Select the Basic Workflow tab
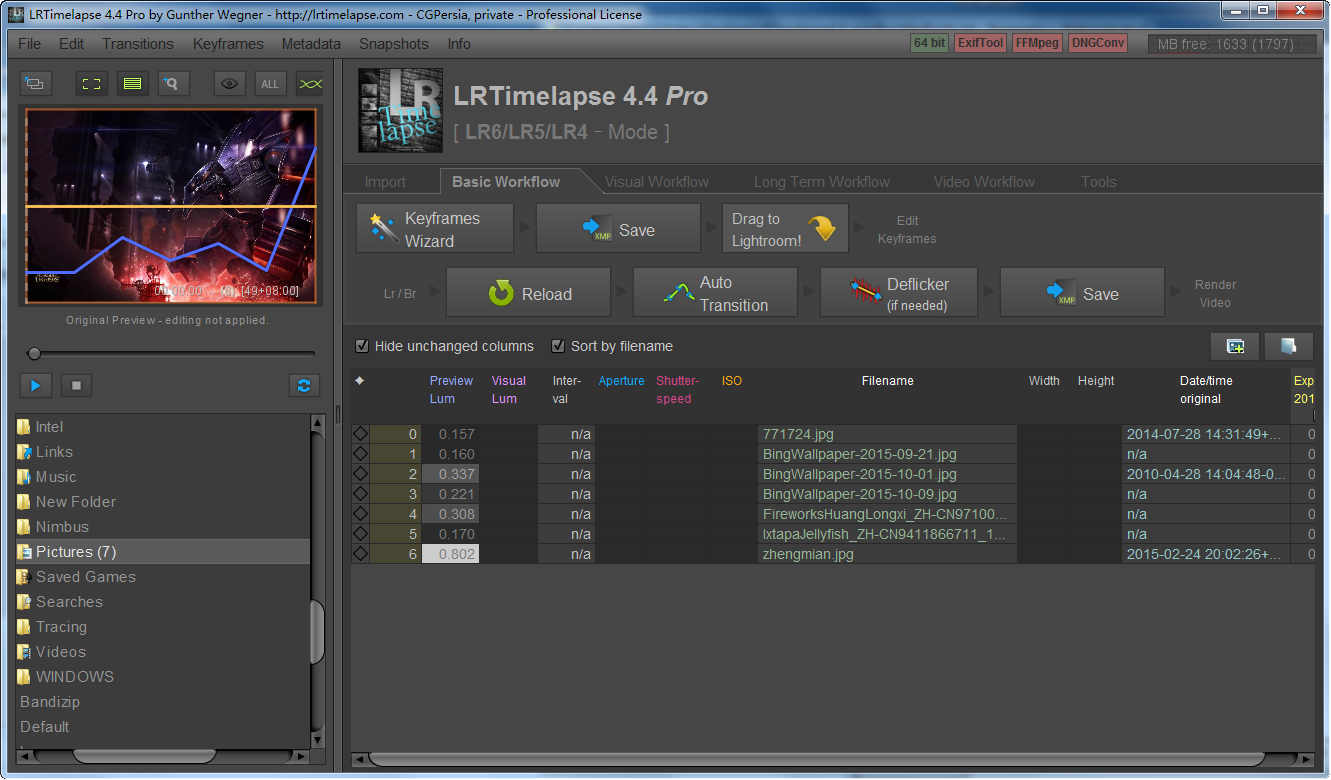Screen dimensions: 1331x780 coord(506,182)
